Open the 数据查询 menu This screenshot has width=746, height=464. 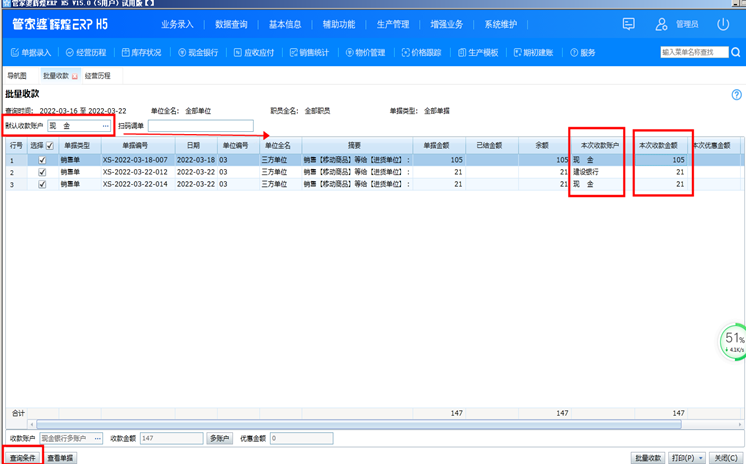pyautogui.click(x=232, y=23)
